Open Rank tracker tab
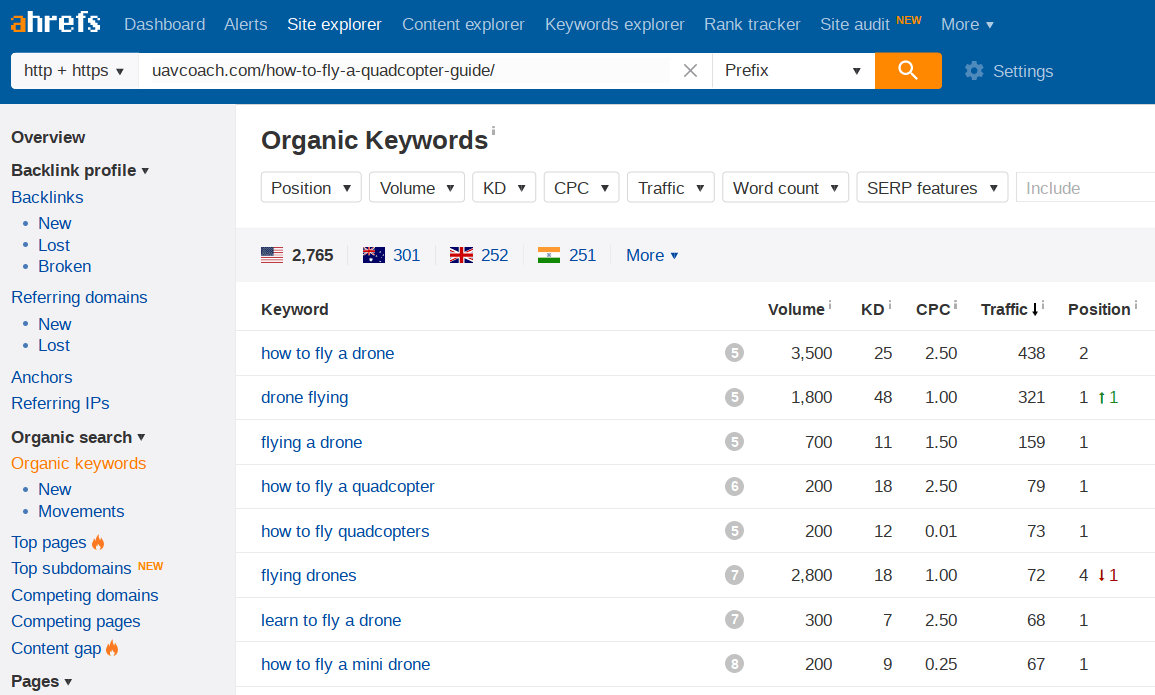This screenshot has height=695, width=1155. tap(752, 24)
